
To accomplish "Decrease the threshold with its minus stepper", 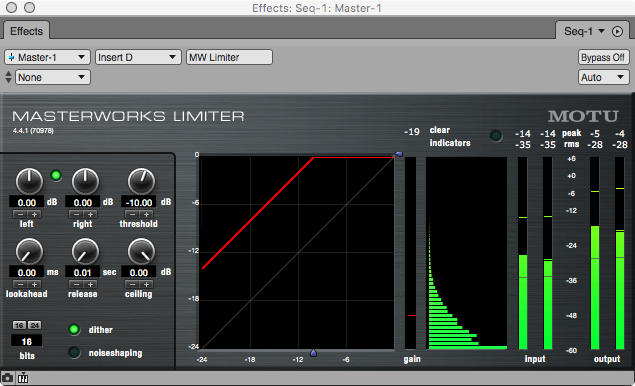I will (x=132, y=214).
